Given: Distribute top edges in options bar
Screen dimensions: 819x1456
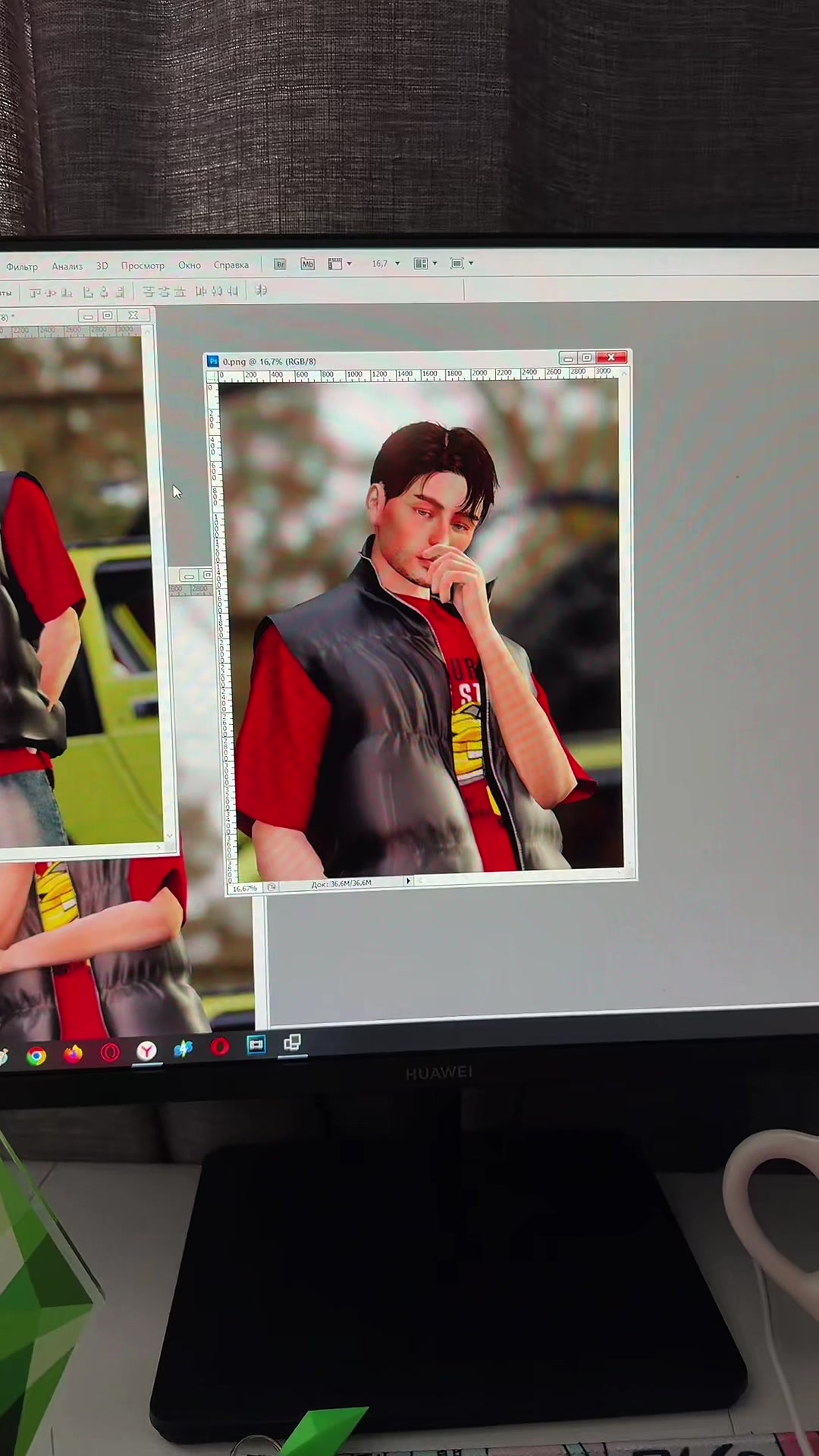Looking at the screenshot, I should coord(148,292).
